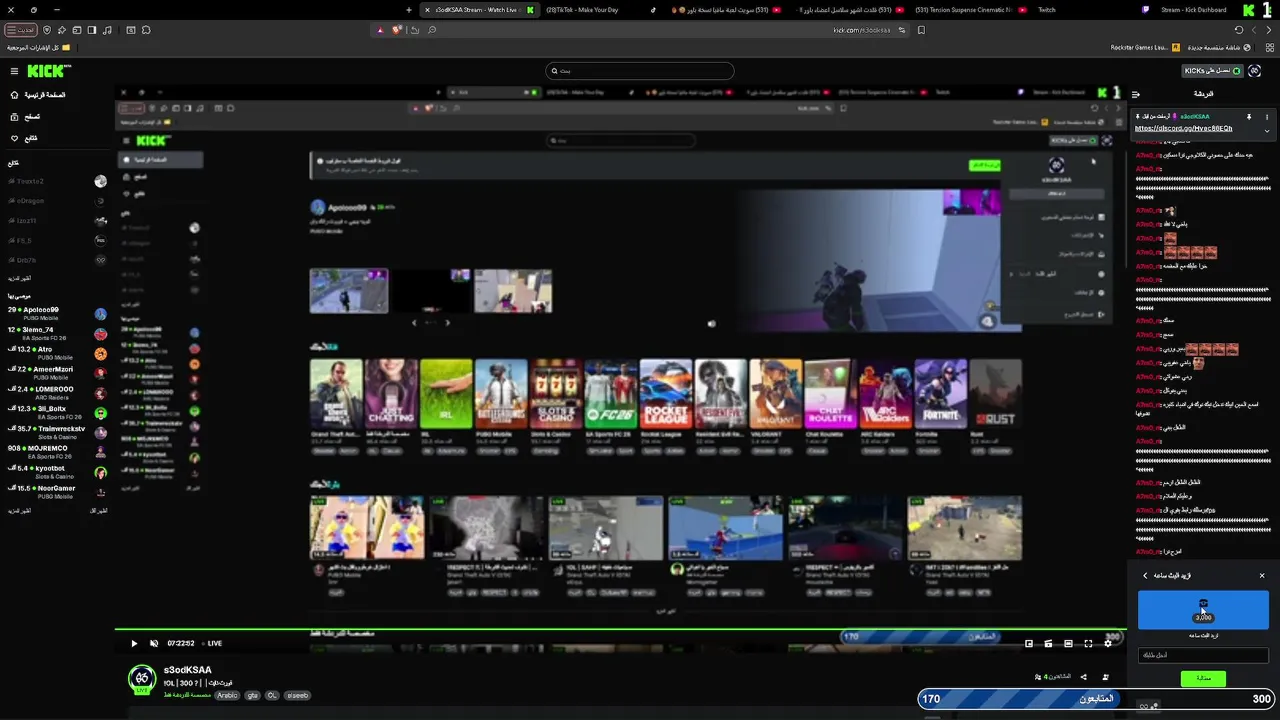Click the shield icon in browser toolbar
Screen dimensions: 1280x720
[47, 30]
